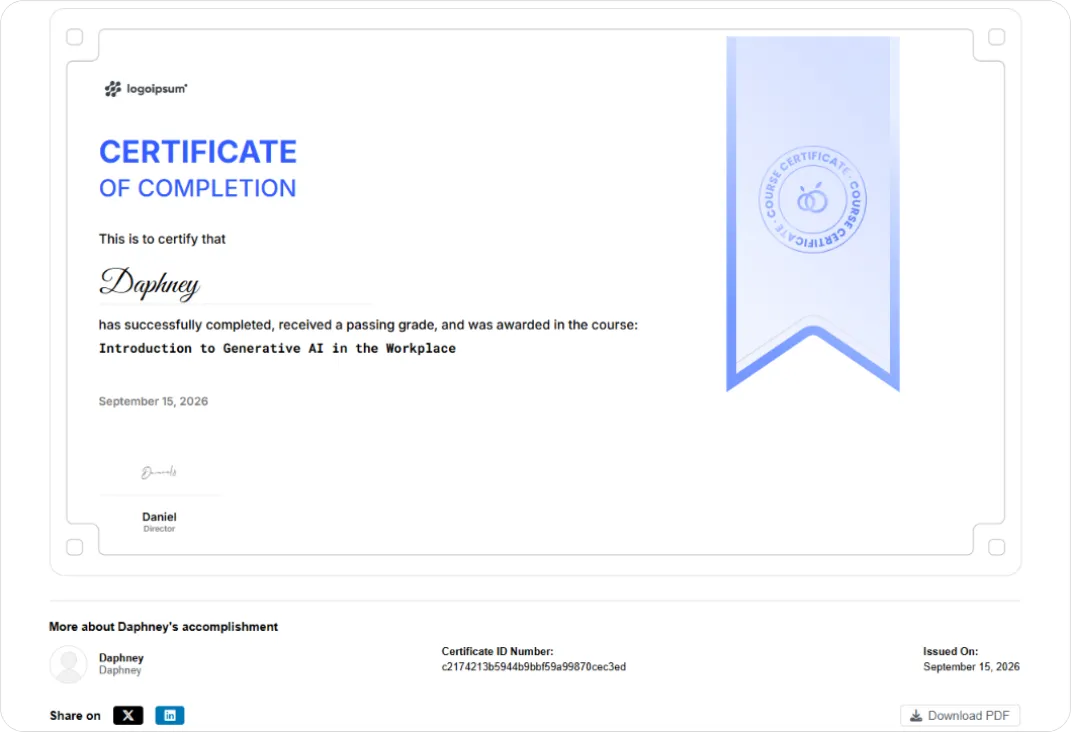The width and height of the screenshot is (1071, 732).
Task: Share certificate on LinkedIn
Action: pos(169,715)
